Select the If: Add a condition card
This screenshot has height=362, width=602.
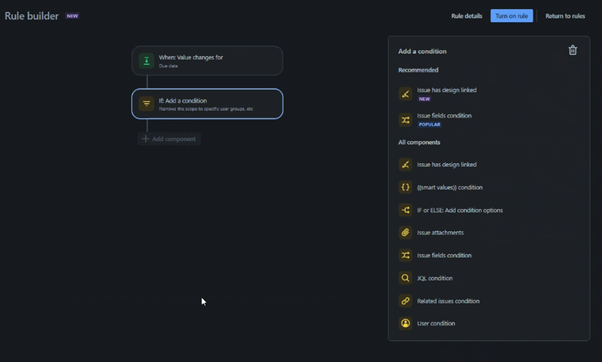pos(207,104)
